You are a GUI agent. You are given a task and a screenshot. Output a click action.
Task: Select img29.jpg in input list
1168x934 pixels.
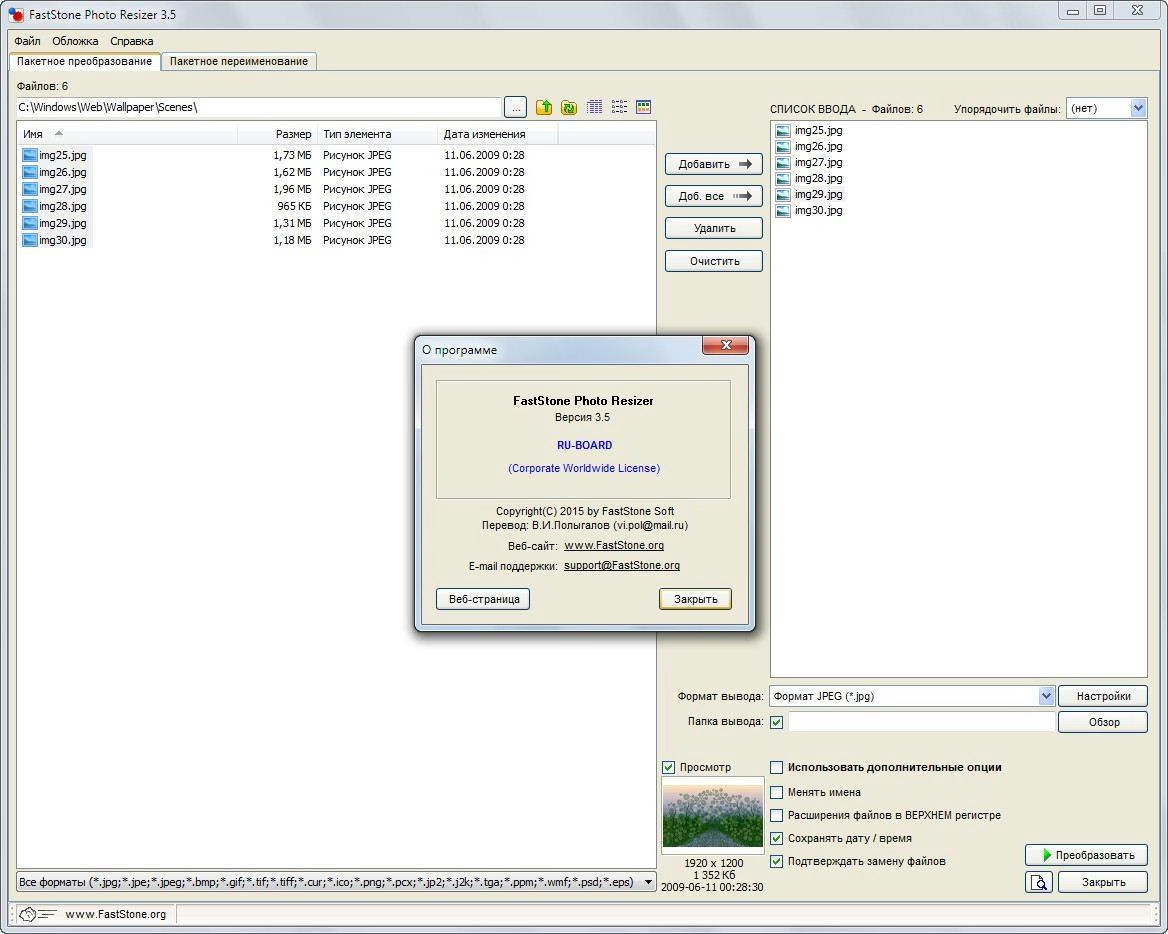[x=818, y=194]
